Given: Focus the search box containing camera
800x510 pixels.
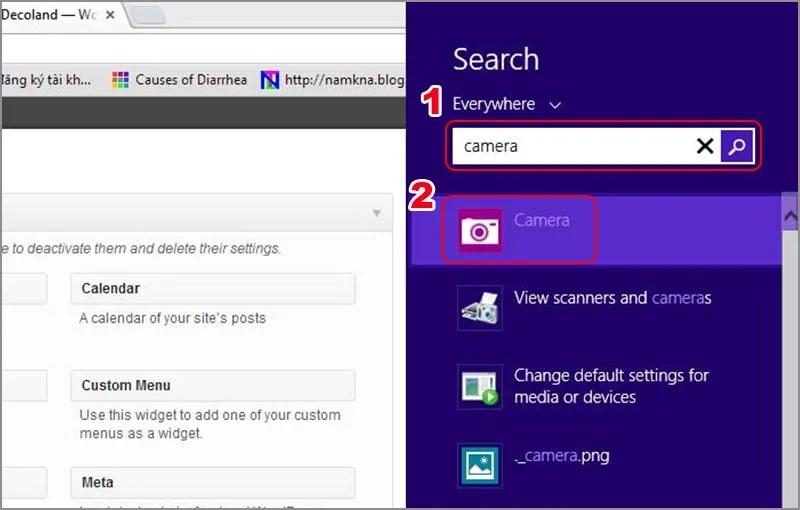Looking at the screenshot, I should pyautogui.click(x=570, y=147).
